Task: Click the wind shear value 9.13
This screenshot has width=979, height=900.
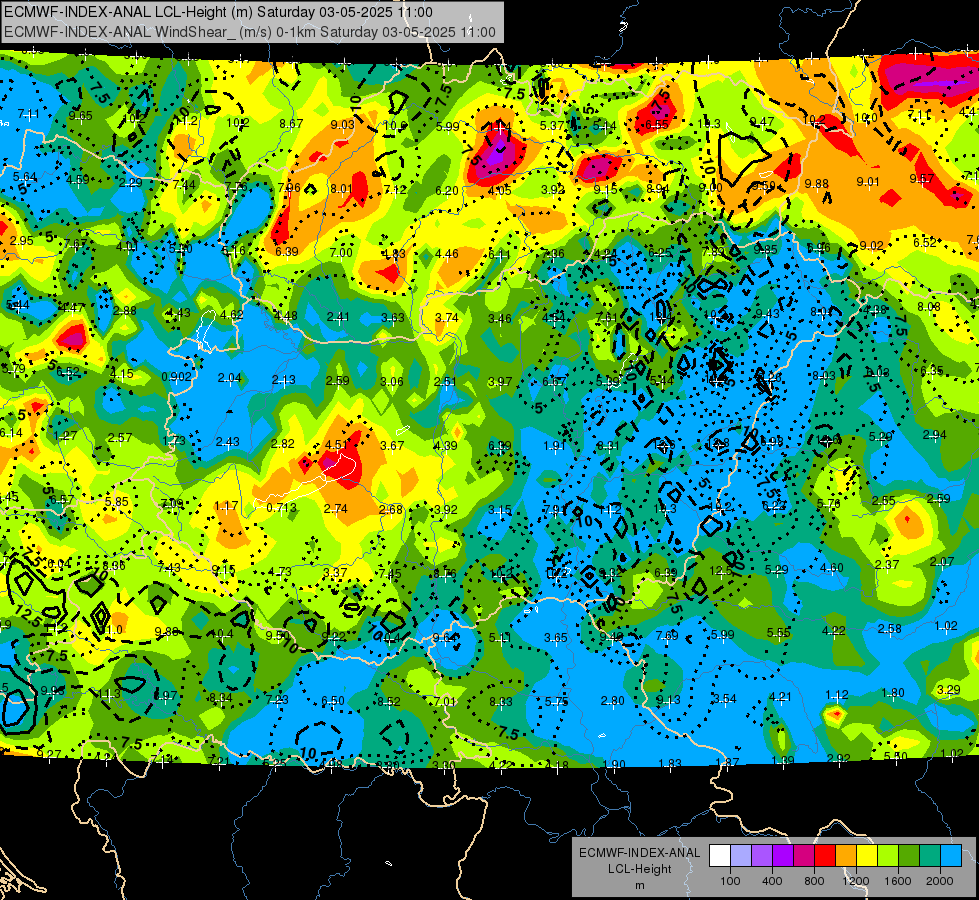Action: [x=668, y=700]
